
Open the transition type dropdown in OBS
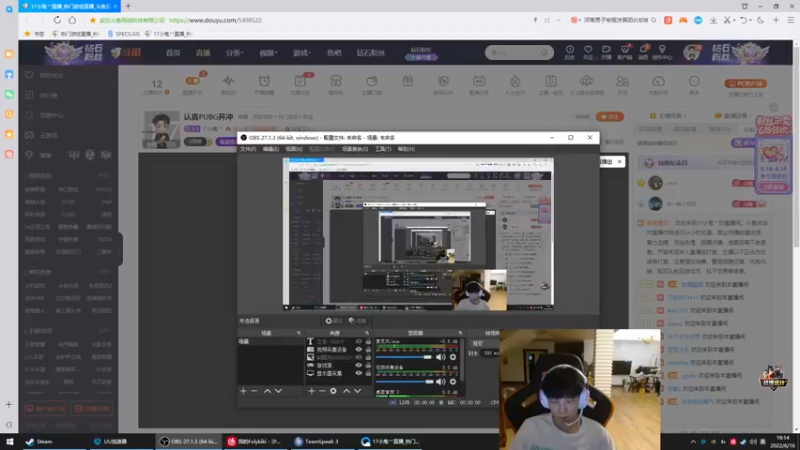(x=485, y=343)
